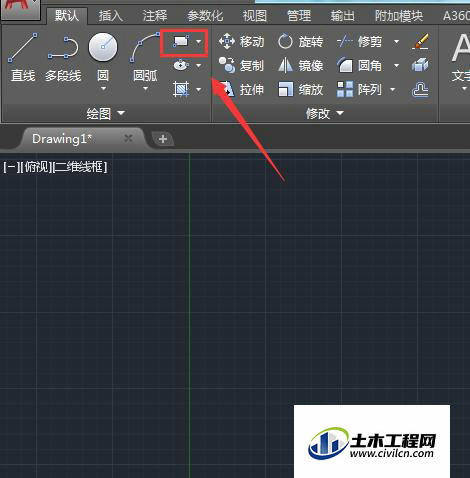
Task: Switch to the Default (默认) ribbon tab
Action: coord(67,16)
